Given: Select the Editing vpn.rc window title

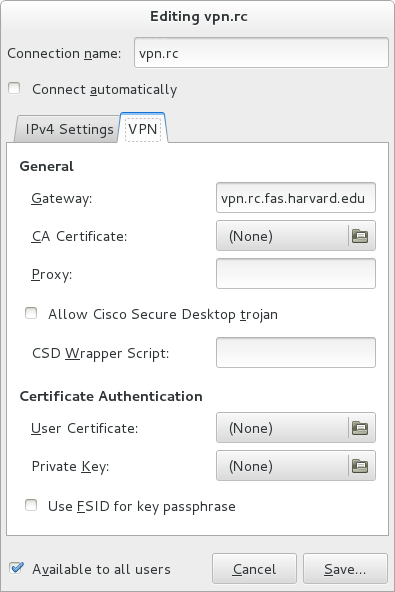Looking at the screenshot, I should (199, 17).
